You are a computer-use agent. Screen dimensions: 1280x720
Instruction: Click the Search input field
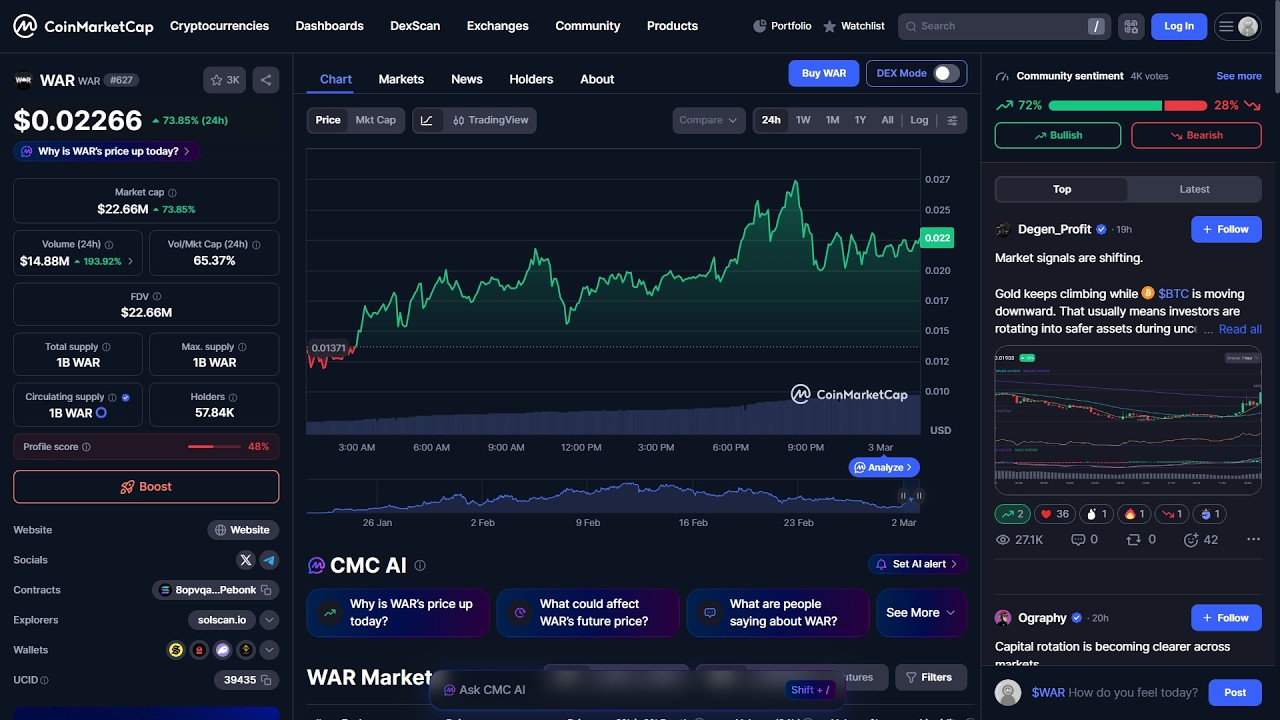pos(1003,26)
